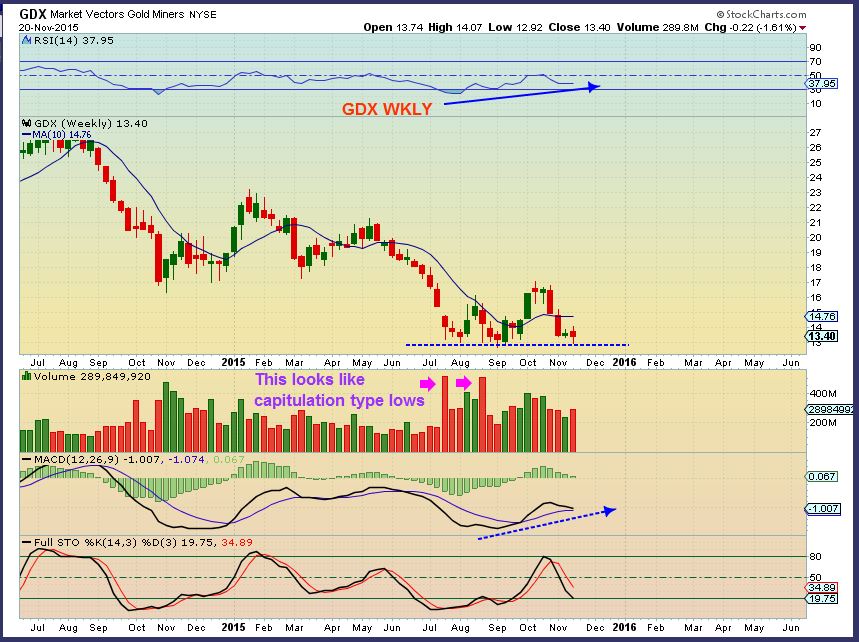Viewport: 859px width, 642px height.
Task: Click the 70 RSI level label
Action: coord(815,61)
